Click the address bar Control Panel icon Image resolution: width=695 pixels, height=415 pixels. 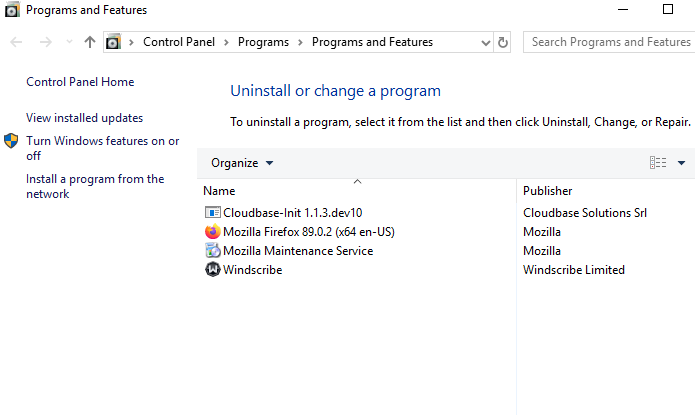pyautogui.click(x=113, y=42)
